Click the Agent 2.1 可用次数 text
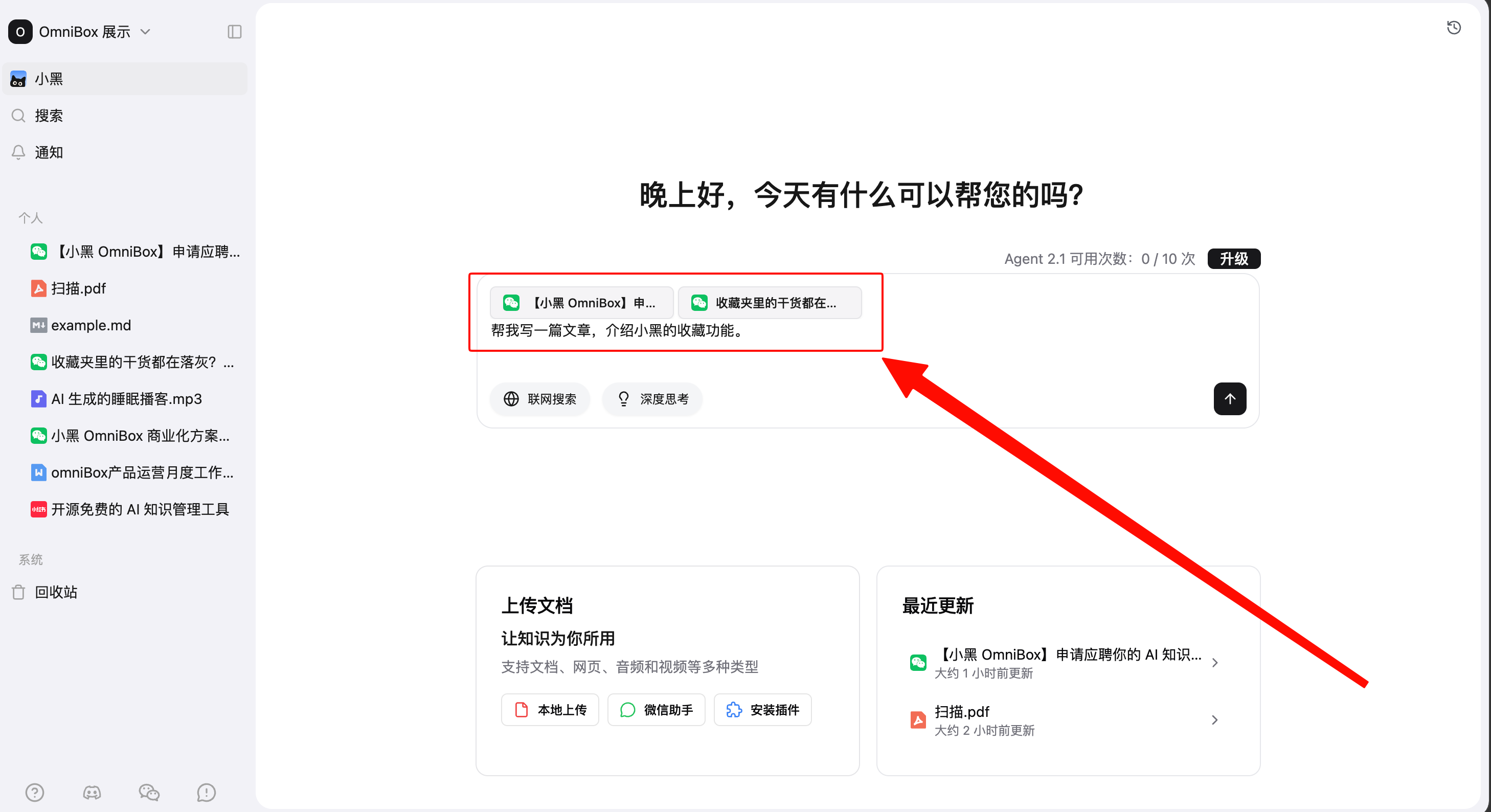 [x=1100, y=259]
